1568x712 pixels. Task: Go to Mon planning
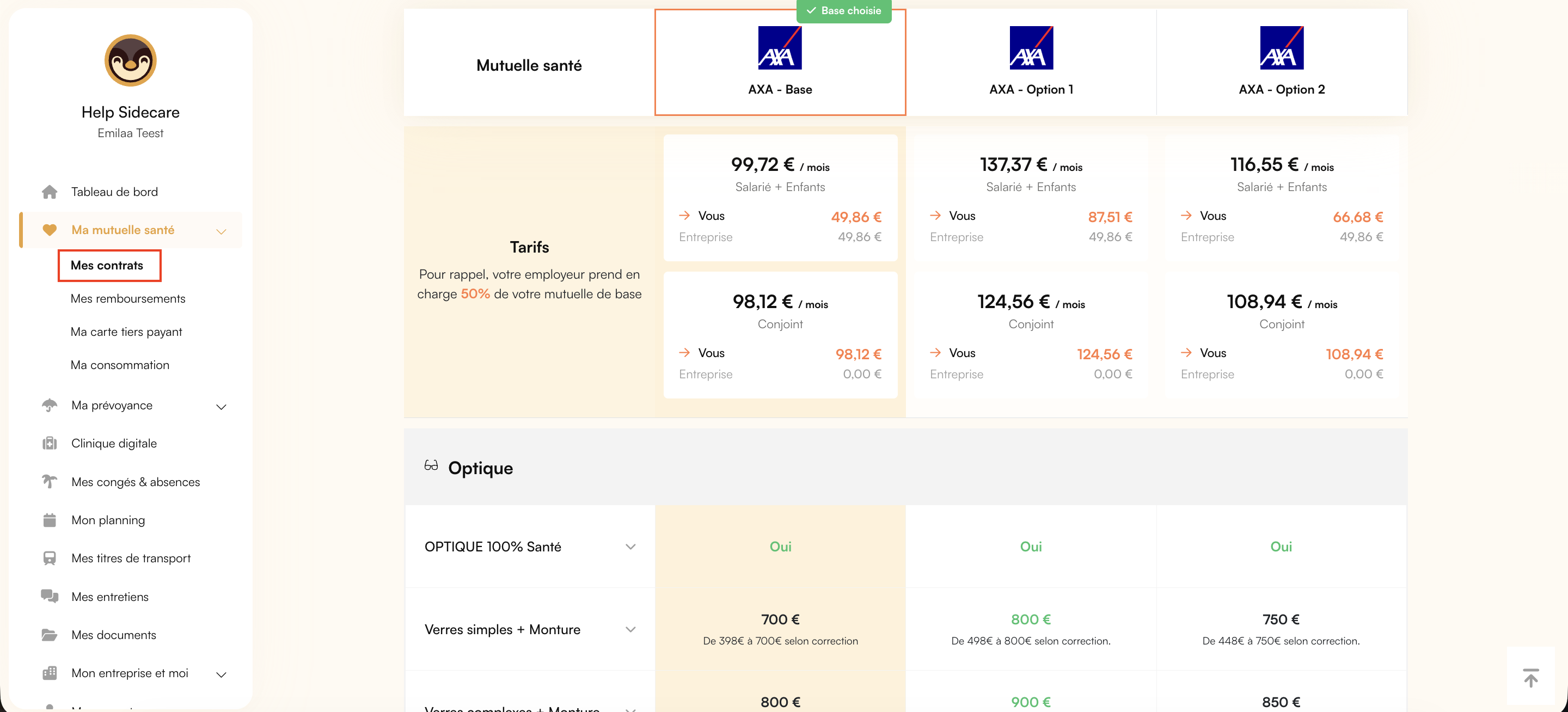[108, 520]
